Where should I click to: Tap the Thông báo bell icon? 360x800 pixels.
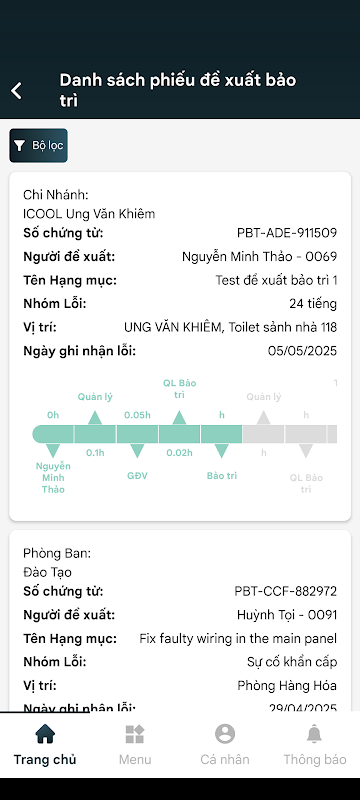(x=315, y=734)
